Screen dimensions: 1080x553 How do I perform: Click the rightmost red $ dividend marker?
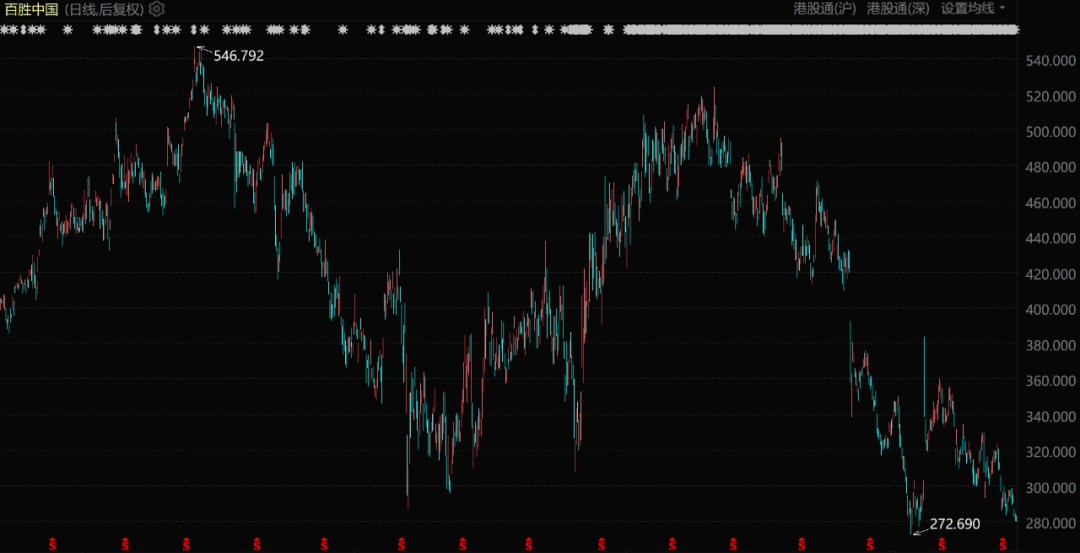[x=1003, y=544]
